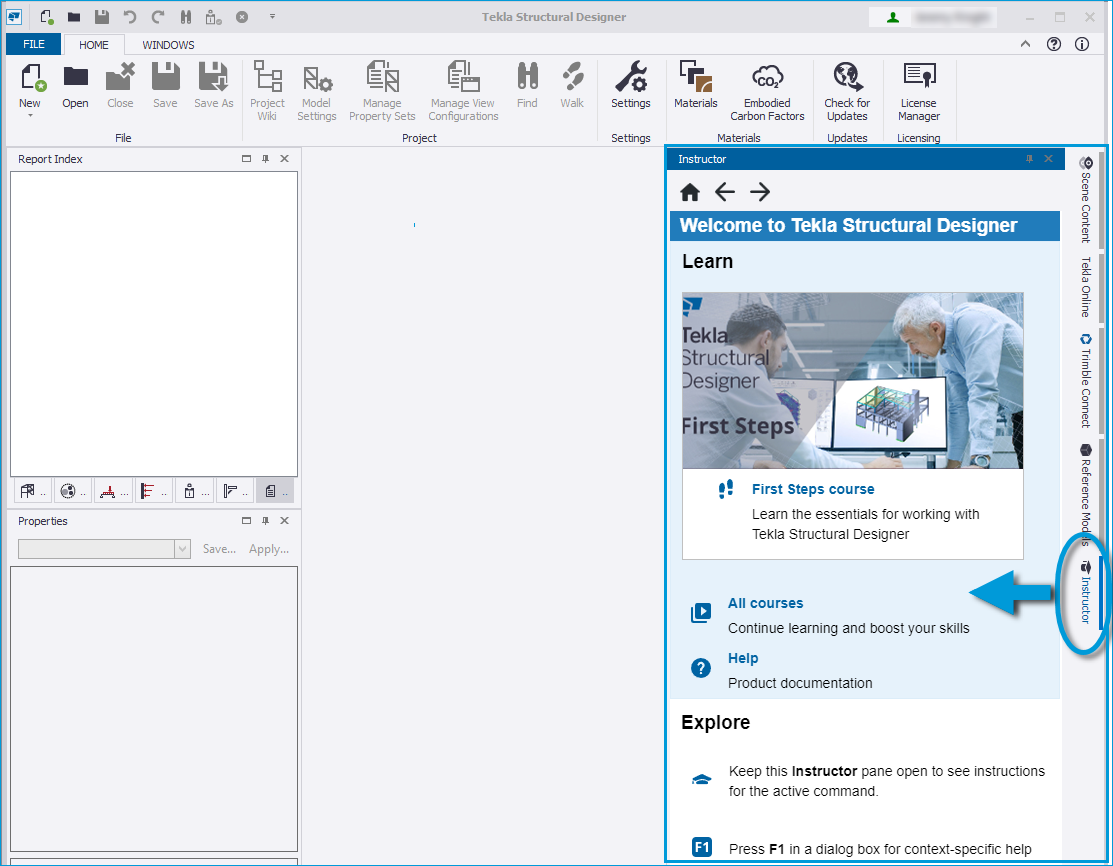The image size is (1113, 866).
Task: Open the All courses link
Action: pos(765,603)
